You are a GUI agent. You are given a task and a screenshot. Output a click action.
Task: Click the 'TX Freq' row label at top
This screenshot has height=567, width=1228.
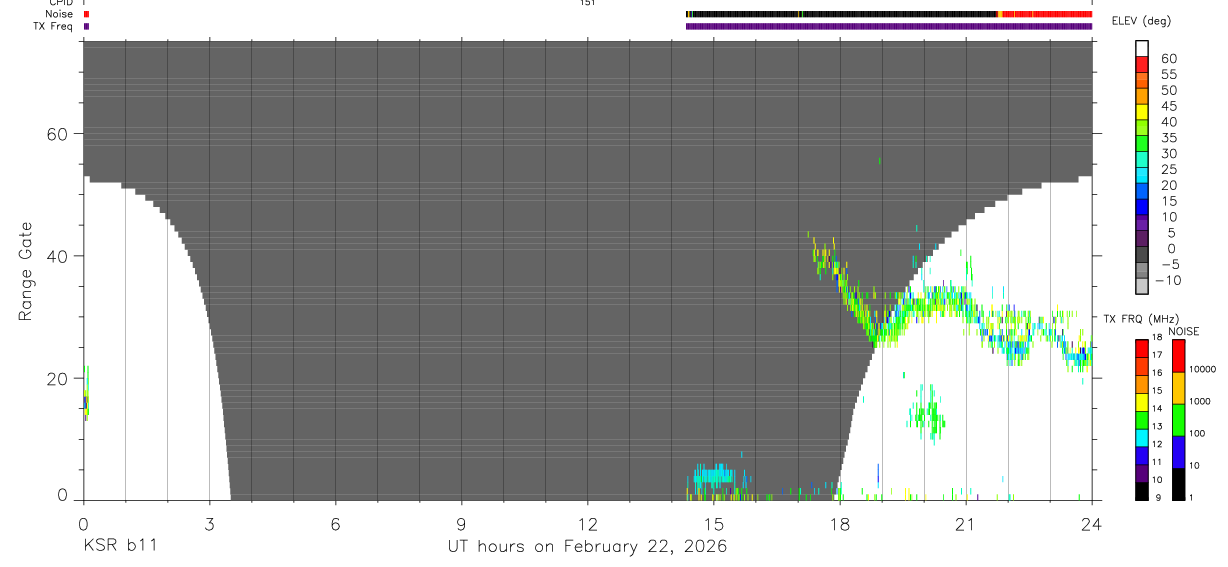coord(54,26)
